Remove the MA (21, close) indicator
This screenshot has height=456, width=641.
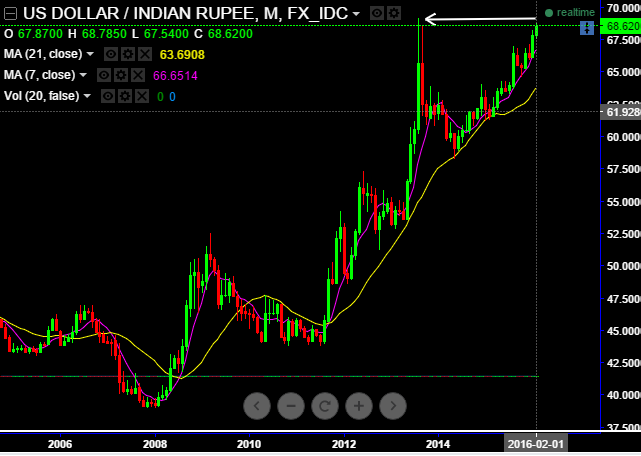pos(145,54)
